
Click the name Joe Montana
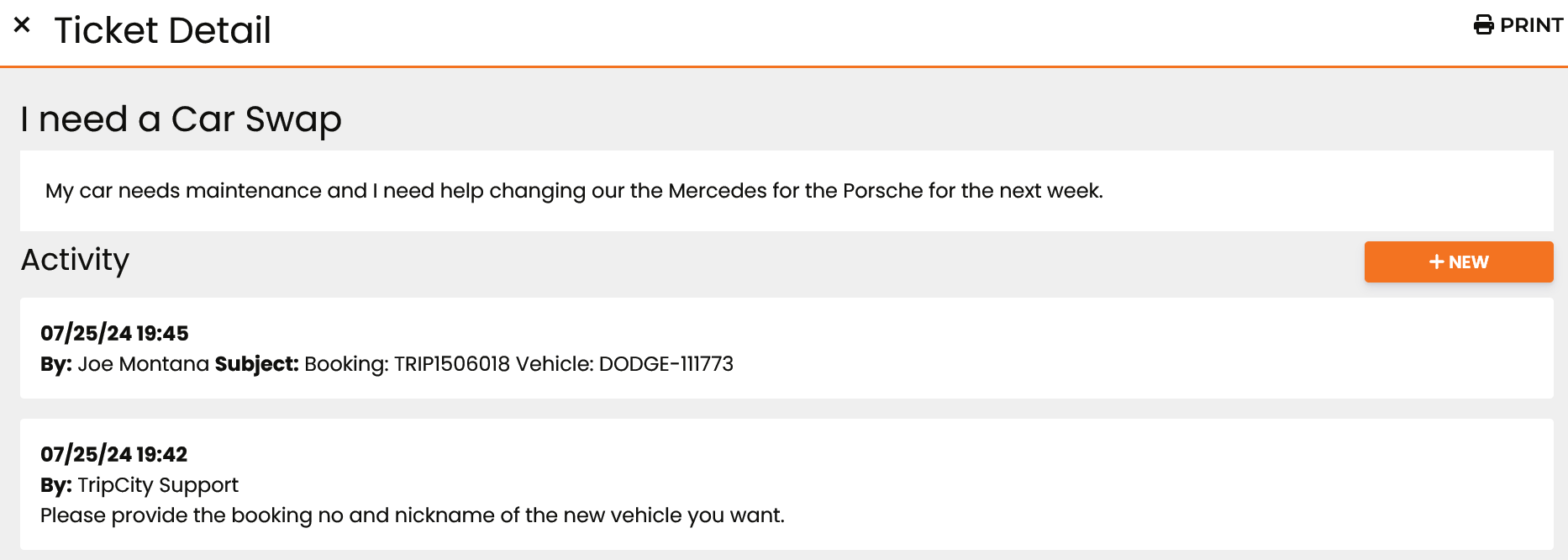point(143,364)
